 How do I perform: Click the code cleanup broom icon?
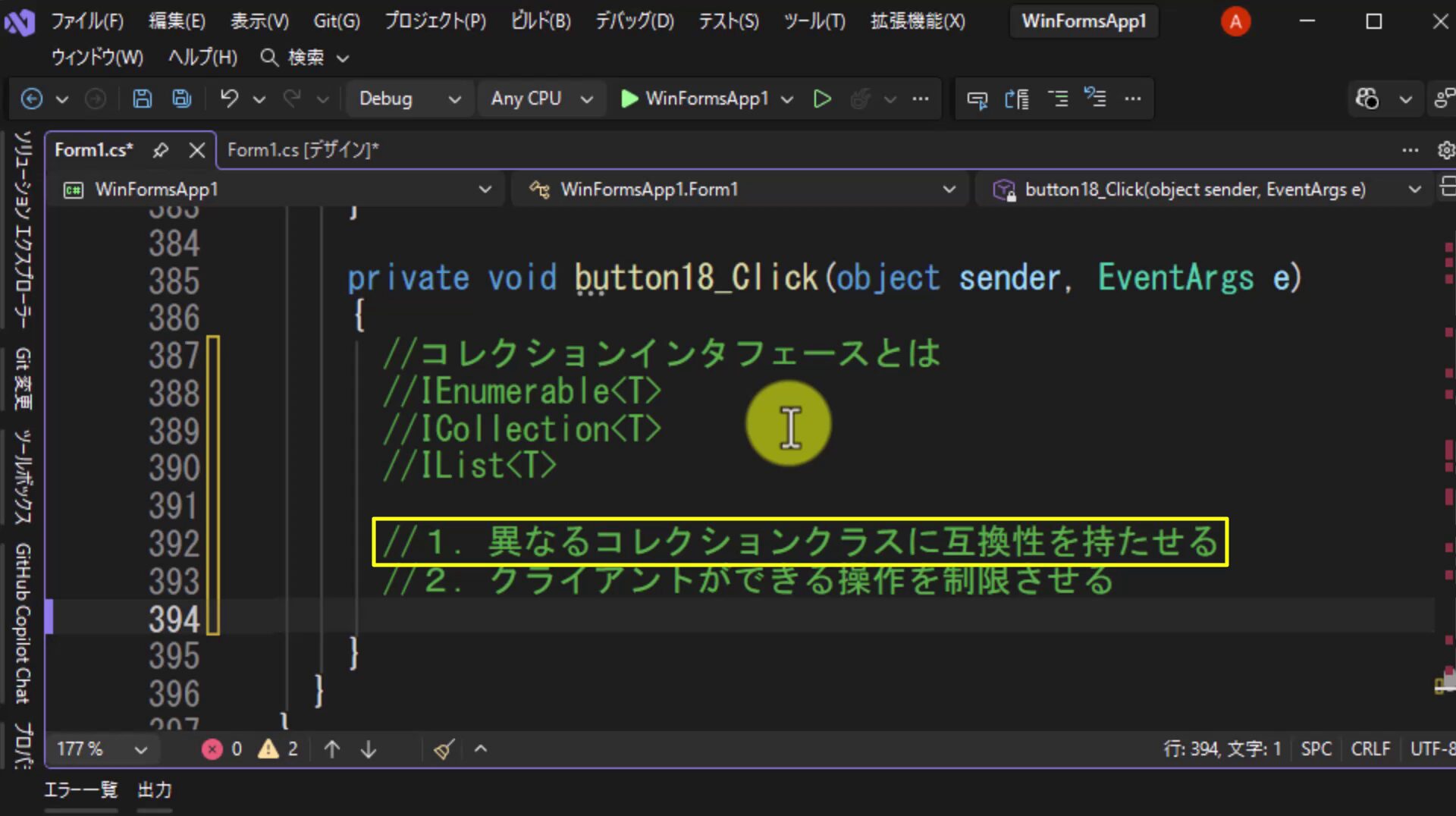click(444, 749)
